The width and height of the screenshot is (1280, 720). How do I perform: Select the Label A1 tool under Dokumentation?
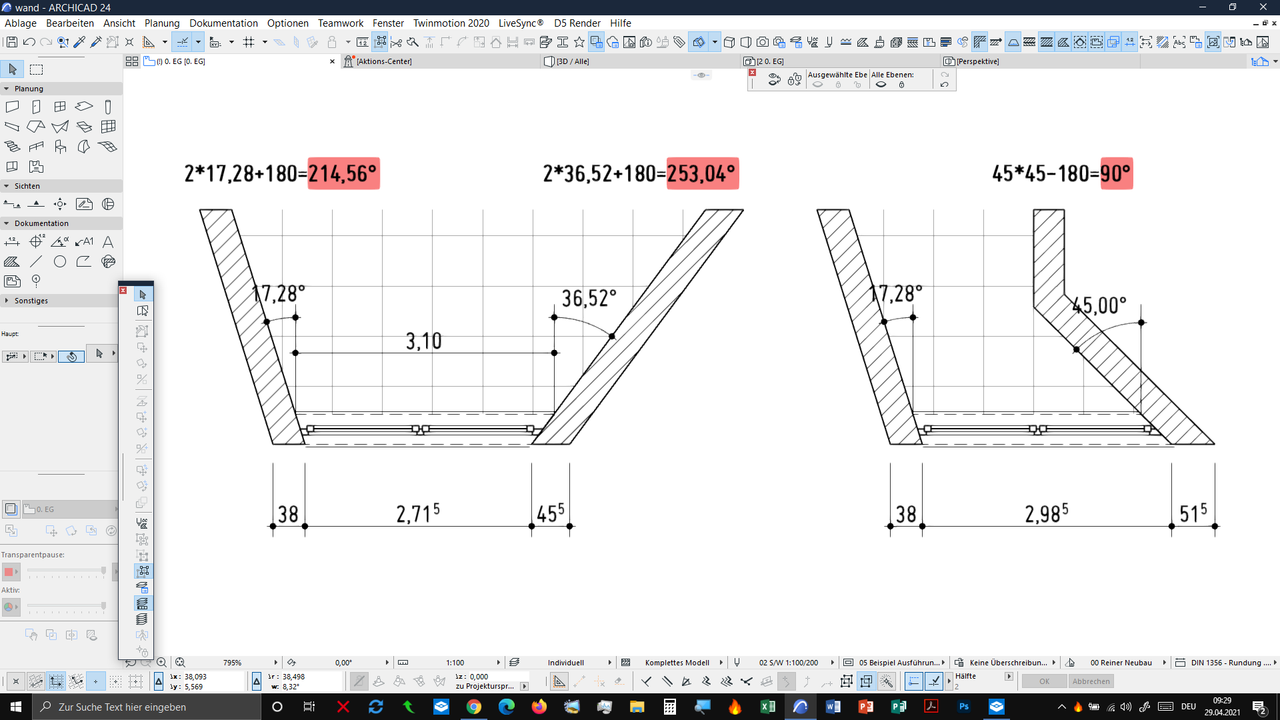click(x=84, y=242)
